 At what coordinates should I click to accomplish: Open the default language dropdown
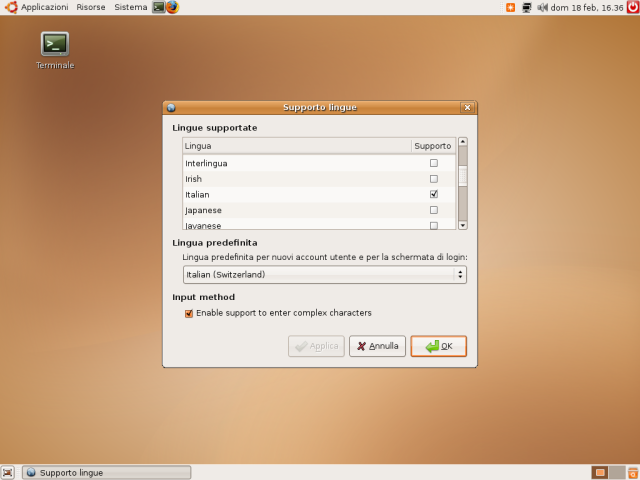[x=325, y=274]
